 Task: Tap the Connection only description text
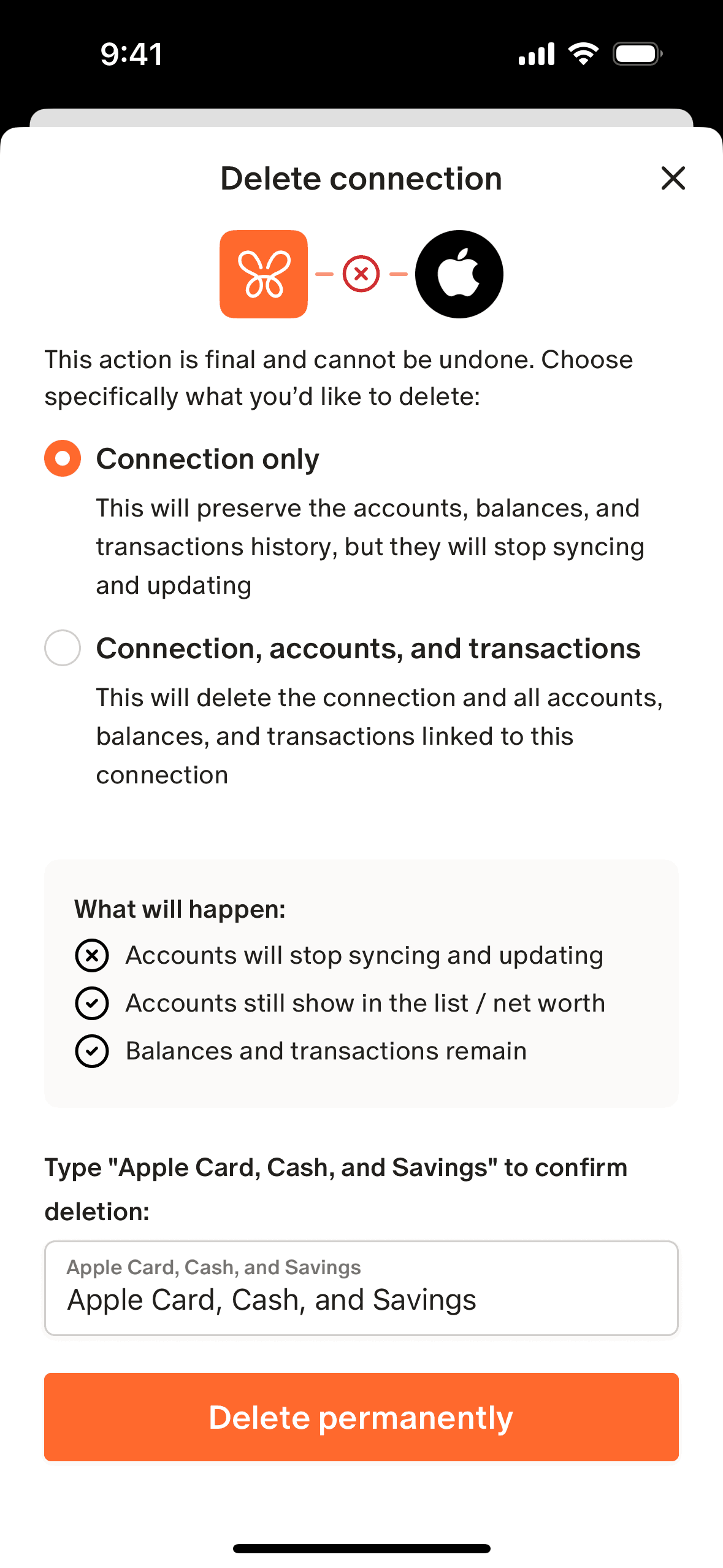pos(370,547)
